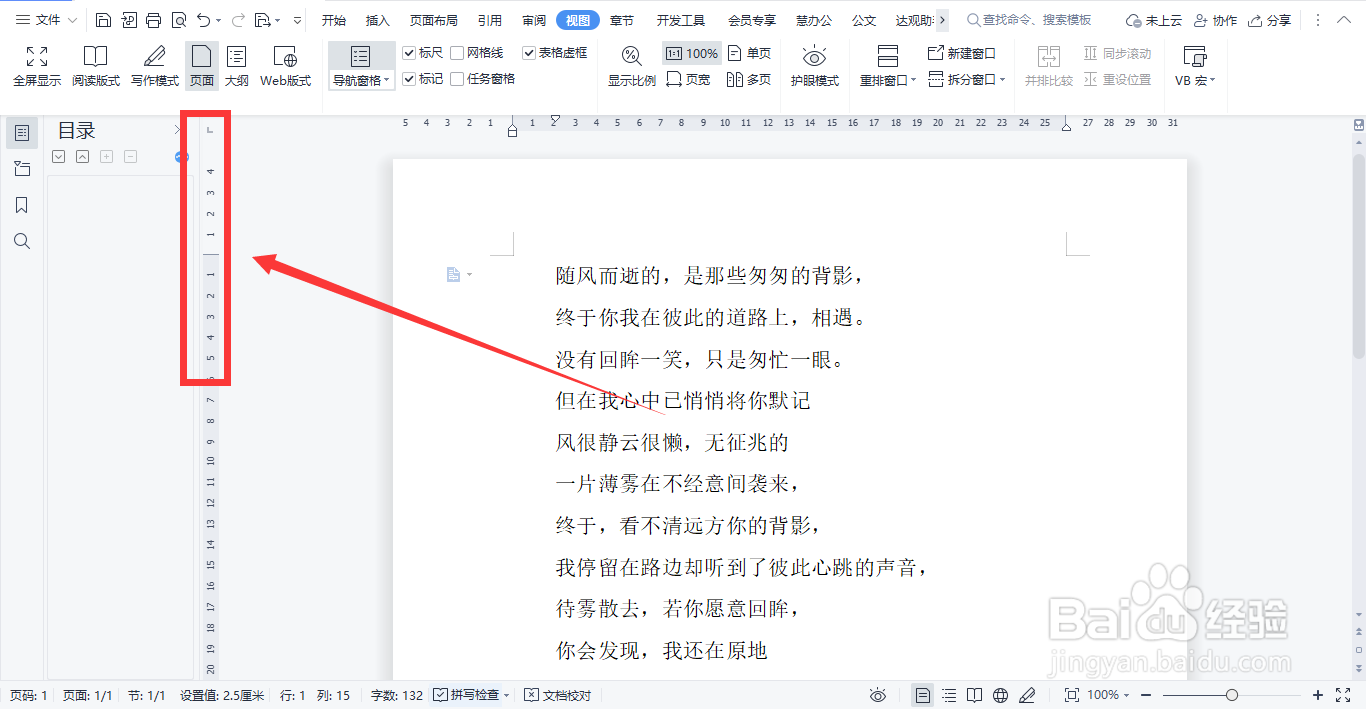Open the 文件 file menu
This screenshot has width=1366, height=709.
[x=46, y=20]
